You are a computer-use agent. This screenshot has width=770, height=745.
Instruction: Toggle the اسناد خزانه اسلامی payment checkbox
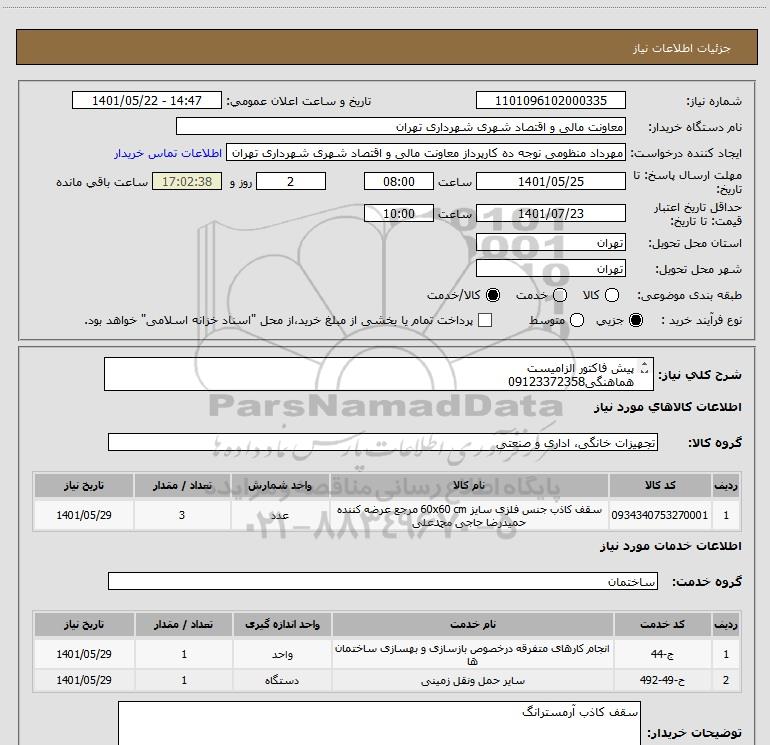click(x=485, y=320)
